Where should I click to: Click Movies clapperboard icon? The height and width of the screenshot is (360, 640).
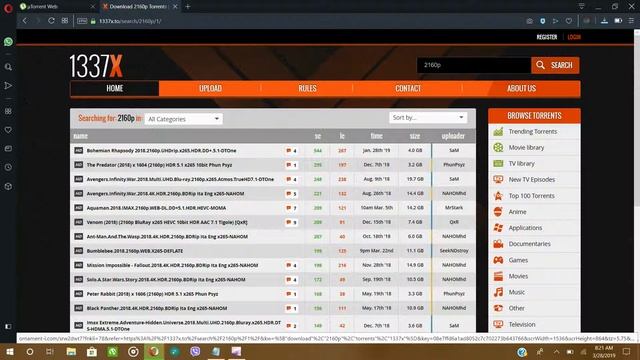click(498, 276)
